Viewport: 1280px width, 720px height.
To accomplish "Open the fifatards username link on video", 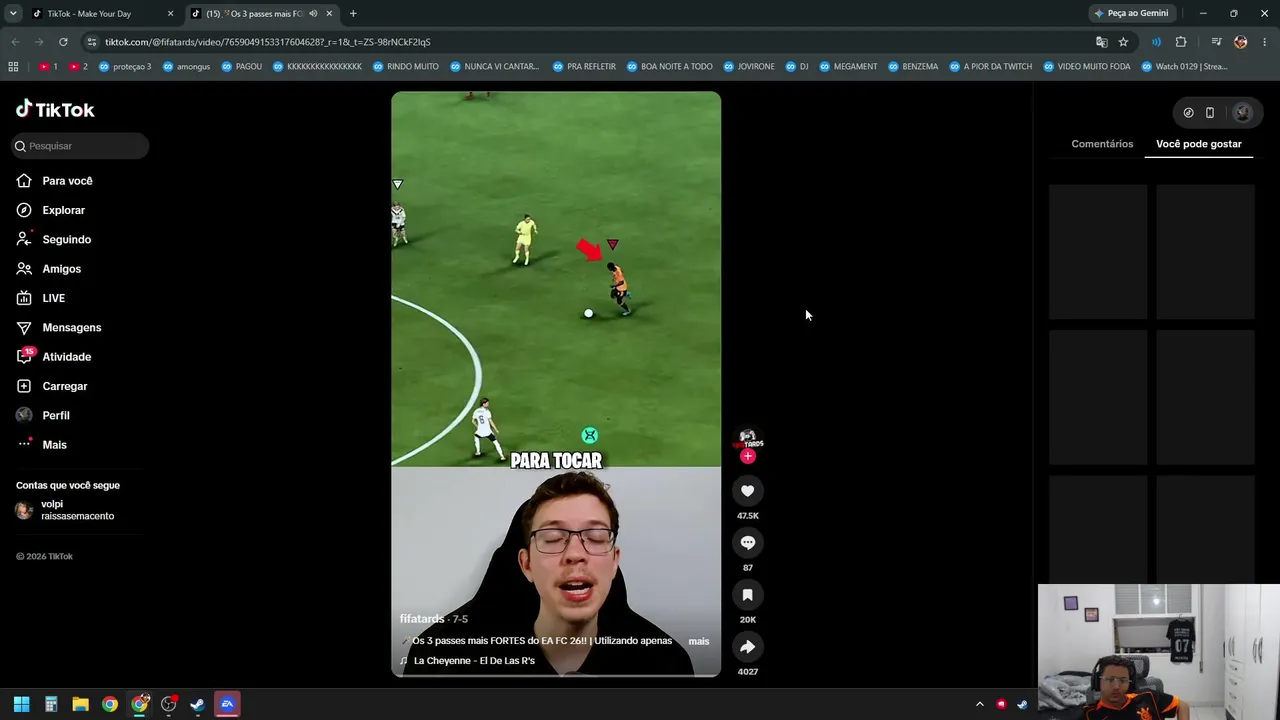I will [422, 619].
